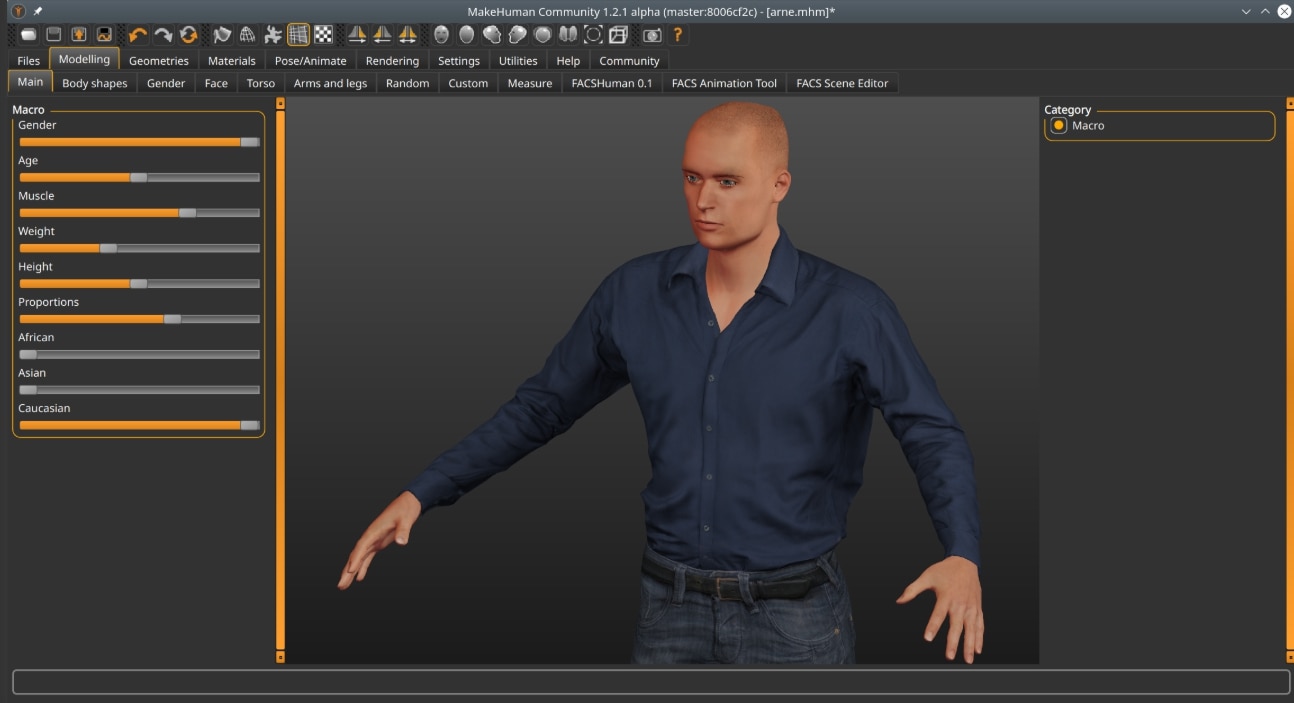
Task: Select the Macro category radio button
Action: (x=1059, y=126)
